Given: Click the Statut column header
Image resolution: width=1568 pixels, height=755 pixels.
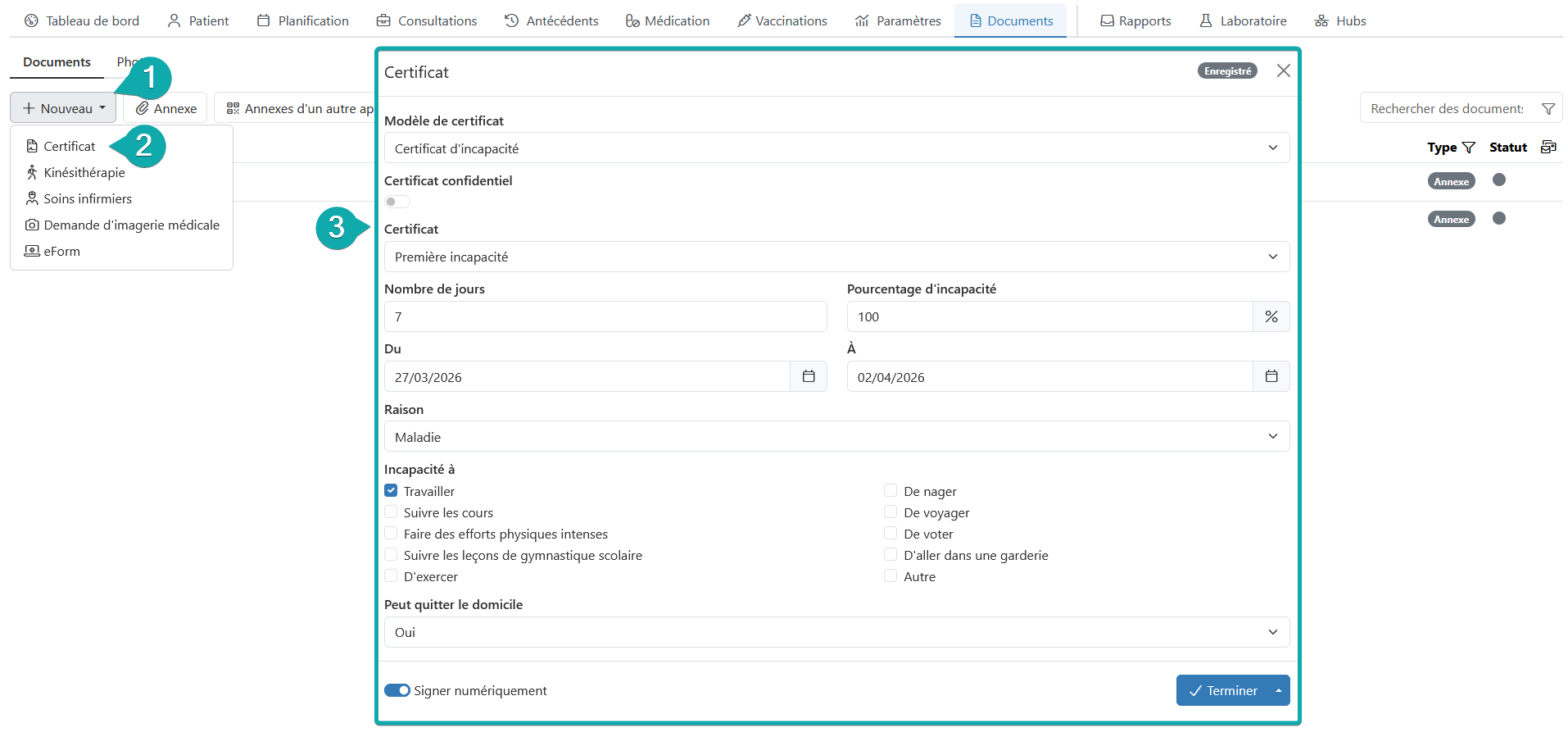Looking at the screenshot, I should tap(1507, 148).
